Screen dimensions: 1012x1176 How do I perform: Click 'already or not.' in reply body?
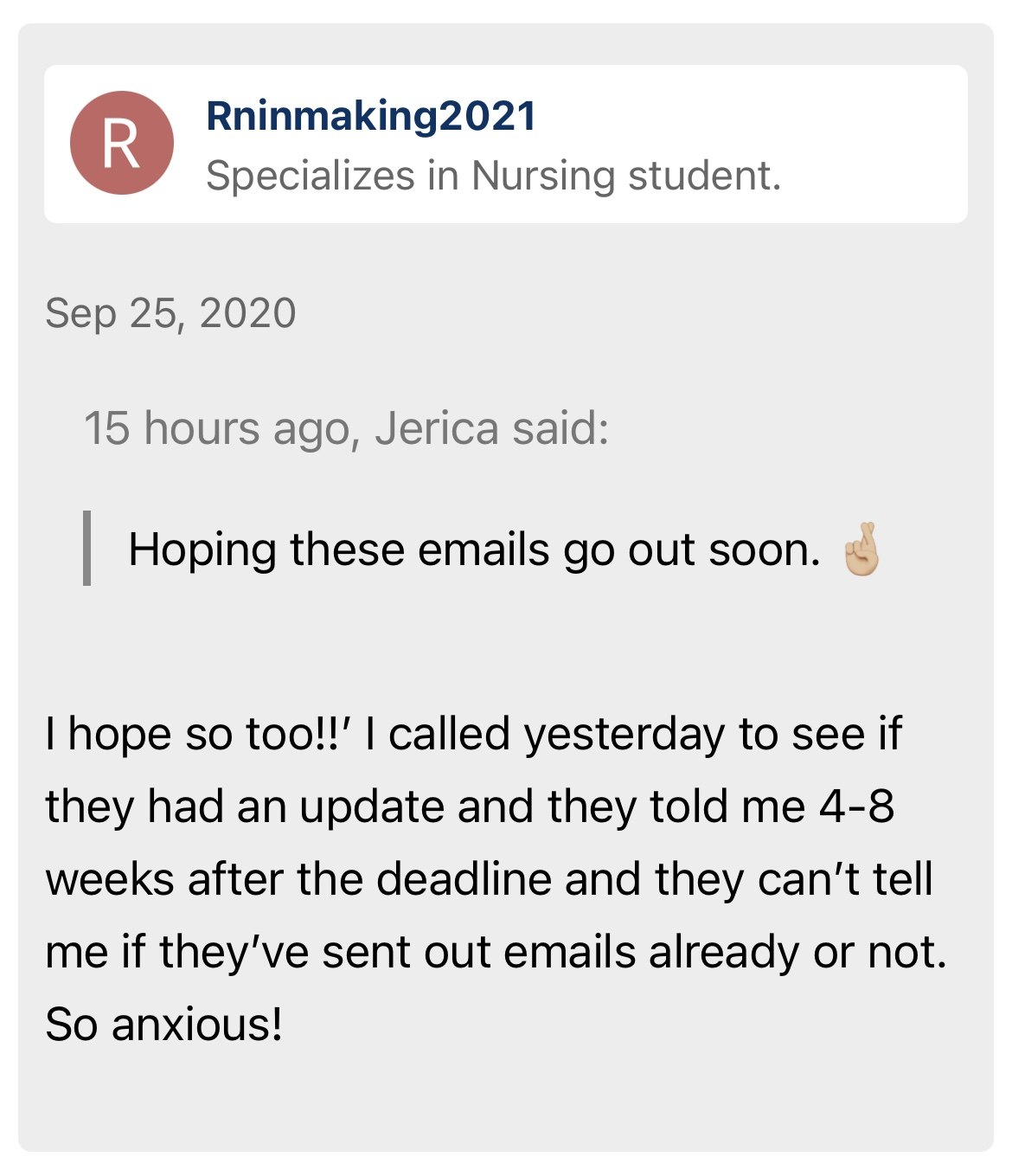[797, 953]
